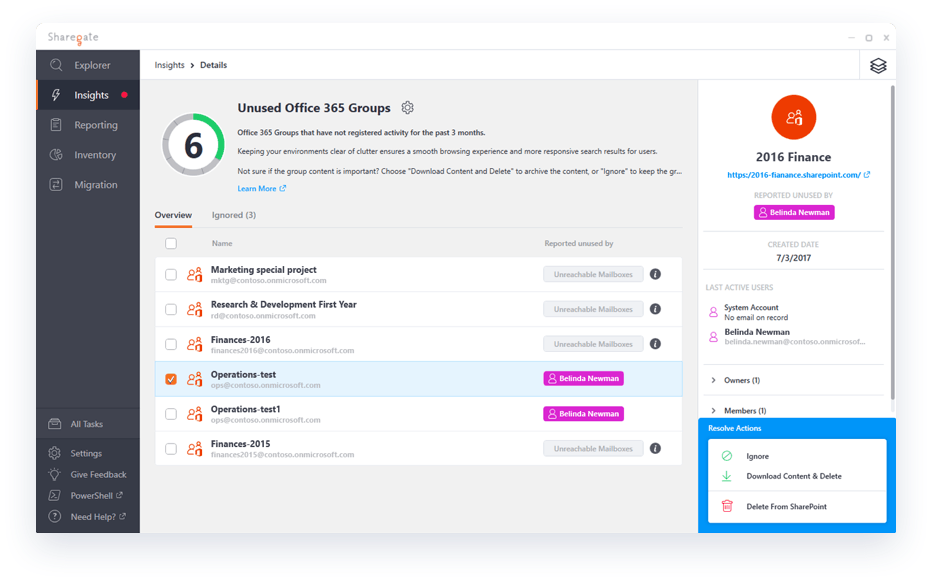This screenshot has width=932, height=582.
Task: Click the 2016 Finance group title
Action: tap(793, 157)
